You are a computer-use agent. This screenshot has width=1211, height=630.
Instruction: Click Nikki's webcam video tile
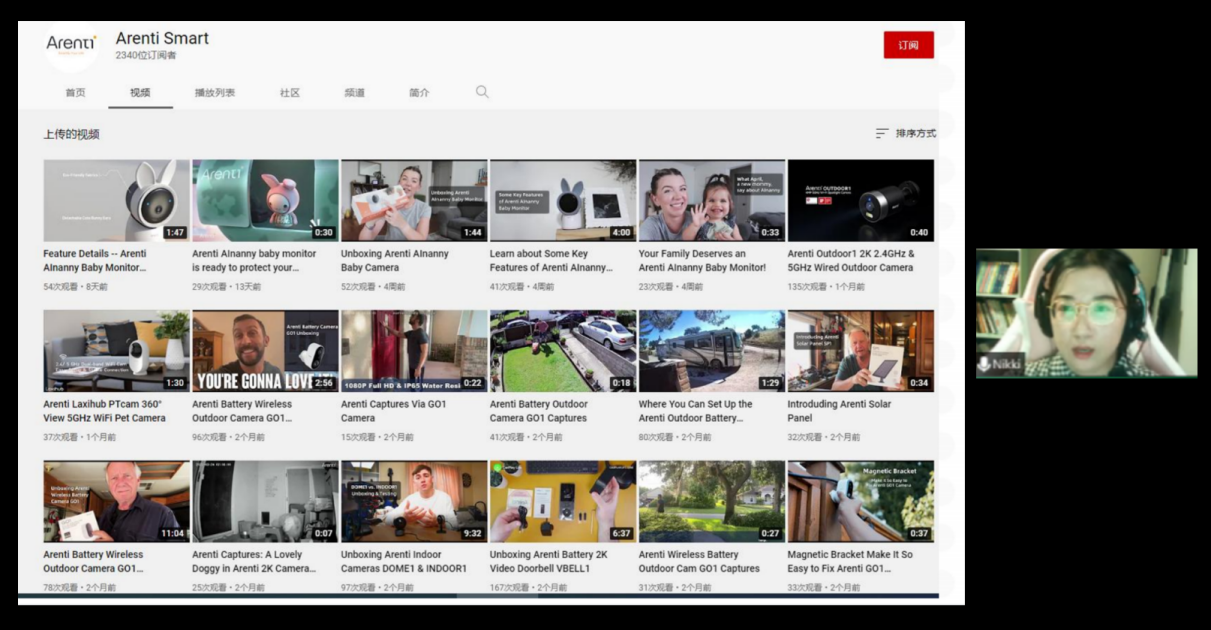point(1087,313)
